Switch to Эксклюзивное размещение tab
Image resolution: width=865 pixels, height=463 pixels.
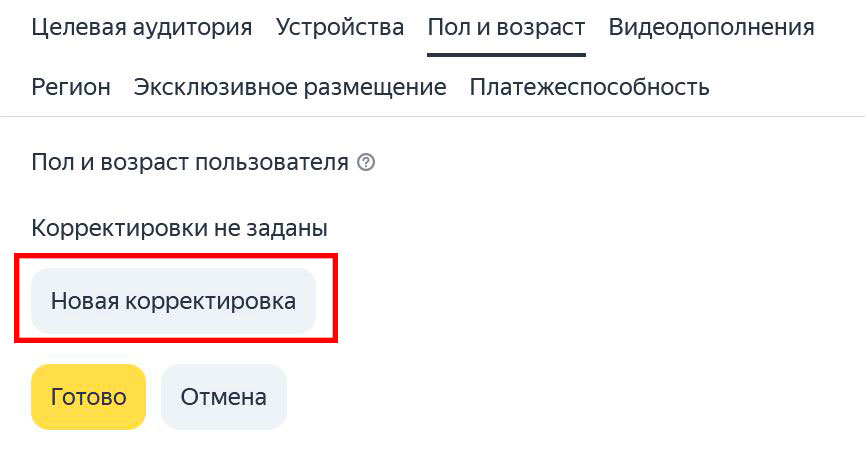(x=290, y=87)
